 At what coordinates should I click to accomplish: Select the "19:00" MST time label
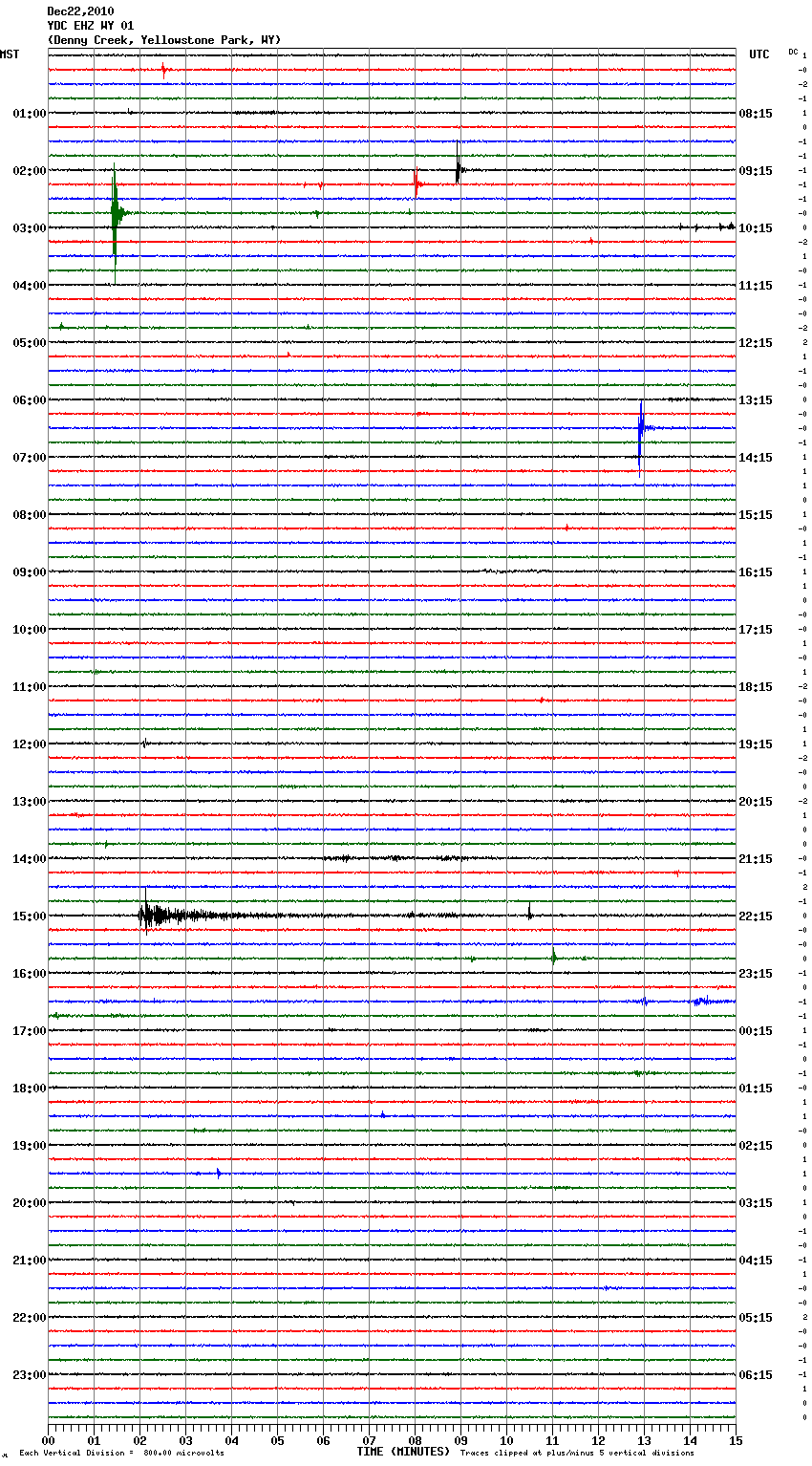click(29, 1146)
